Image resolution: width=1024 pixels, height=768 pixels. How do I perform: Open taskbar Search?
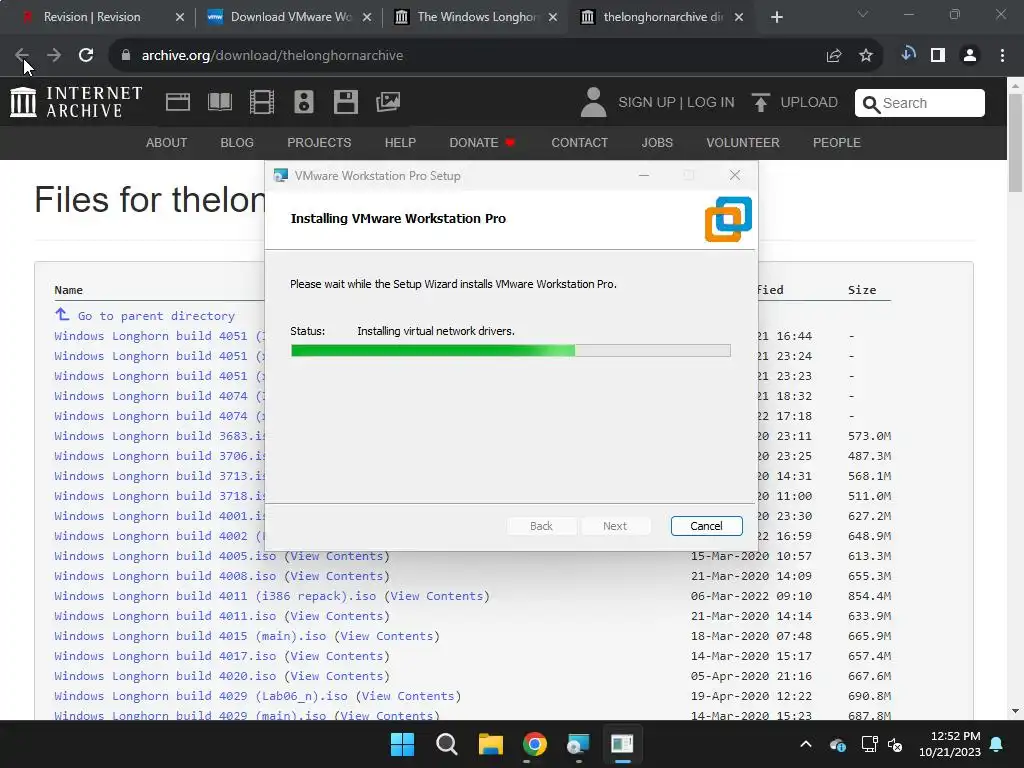tap(447, 744)
